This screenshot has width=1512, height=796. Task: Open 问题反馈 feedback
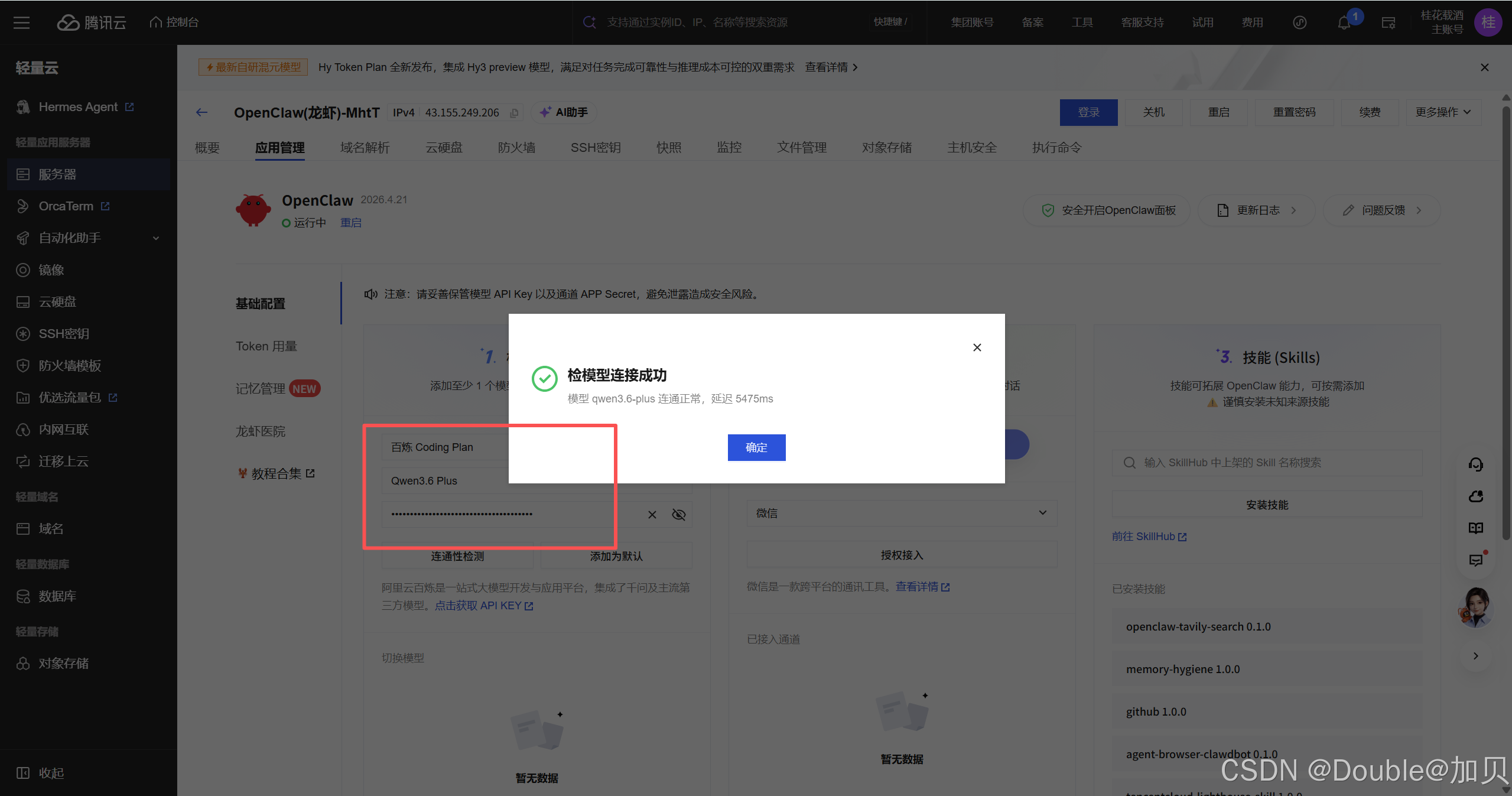1381,210
